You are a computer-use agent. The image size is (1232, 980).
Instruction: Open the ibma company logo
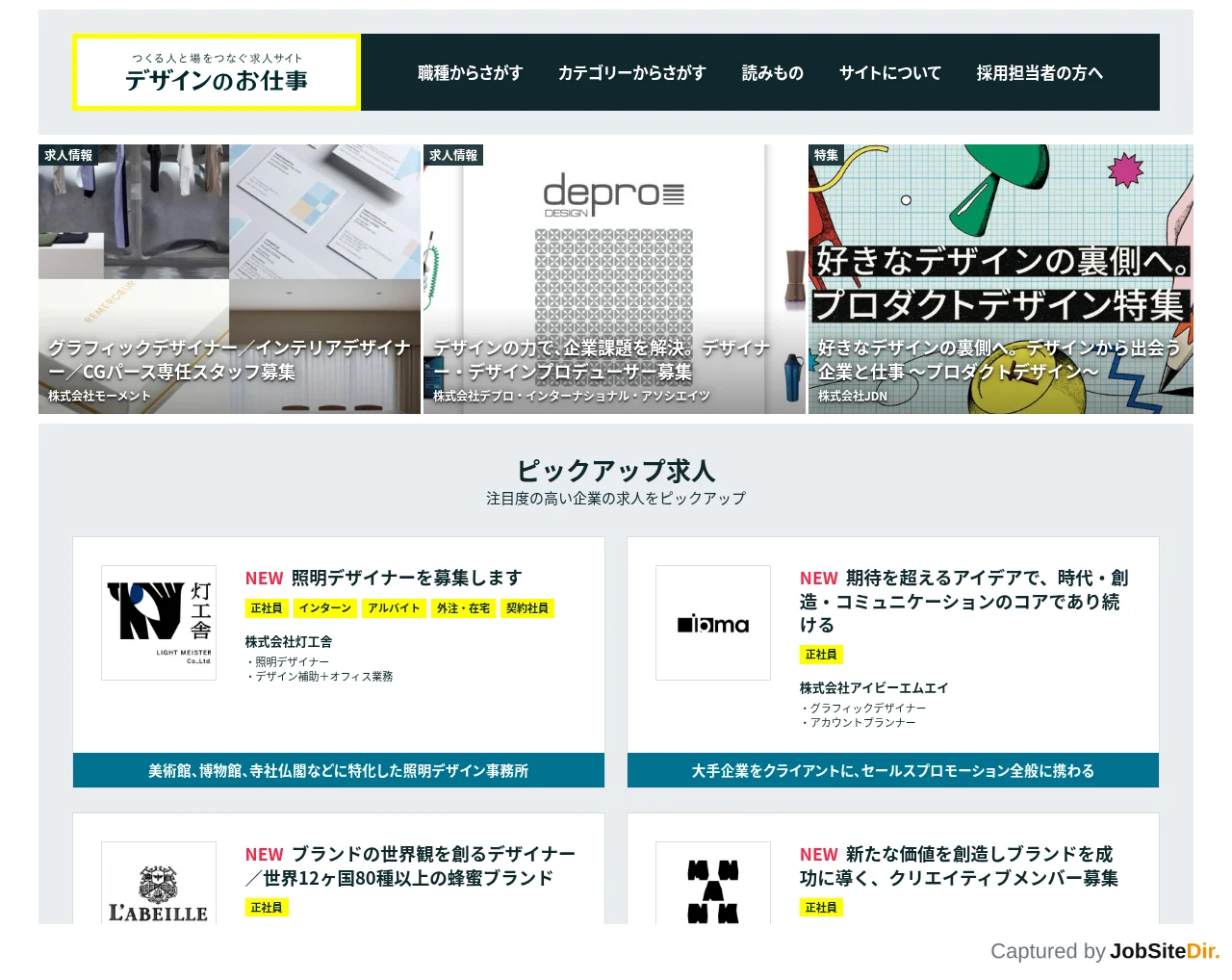[x=713, y=623]
